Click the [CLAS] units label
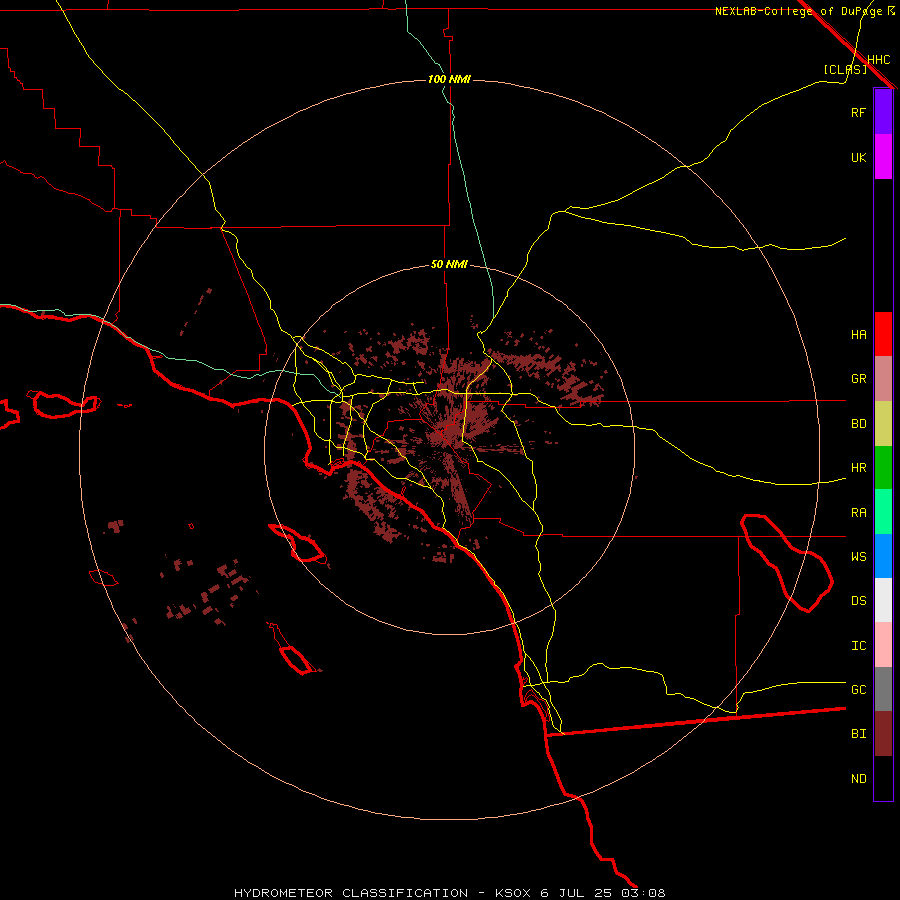The image size is (900, 900). [845, 69]
